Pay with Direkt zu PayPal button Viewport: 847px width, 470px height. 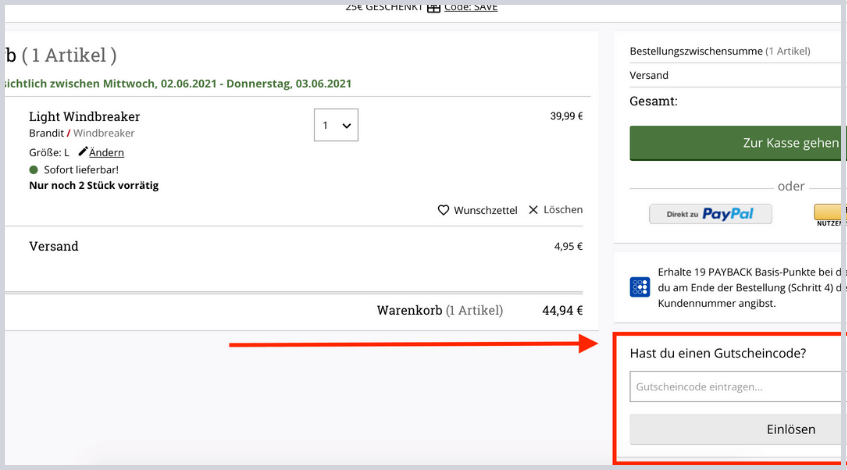point(710,214)
